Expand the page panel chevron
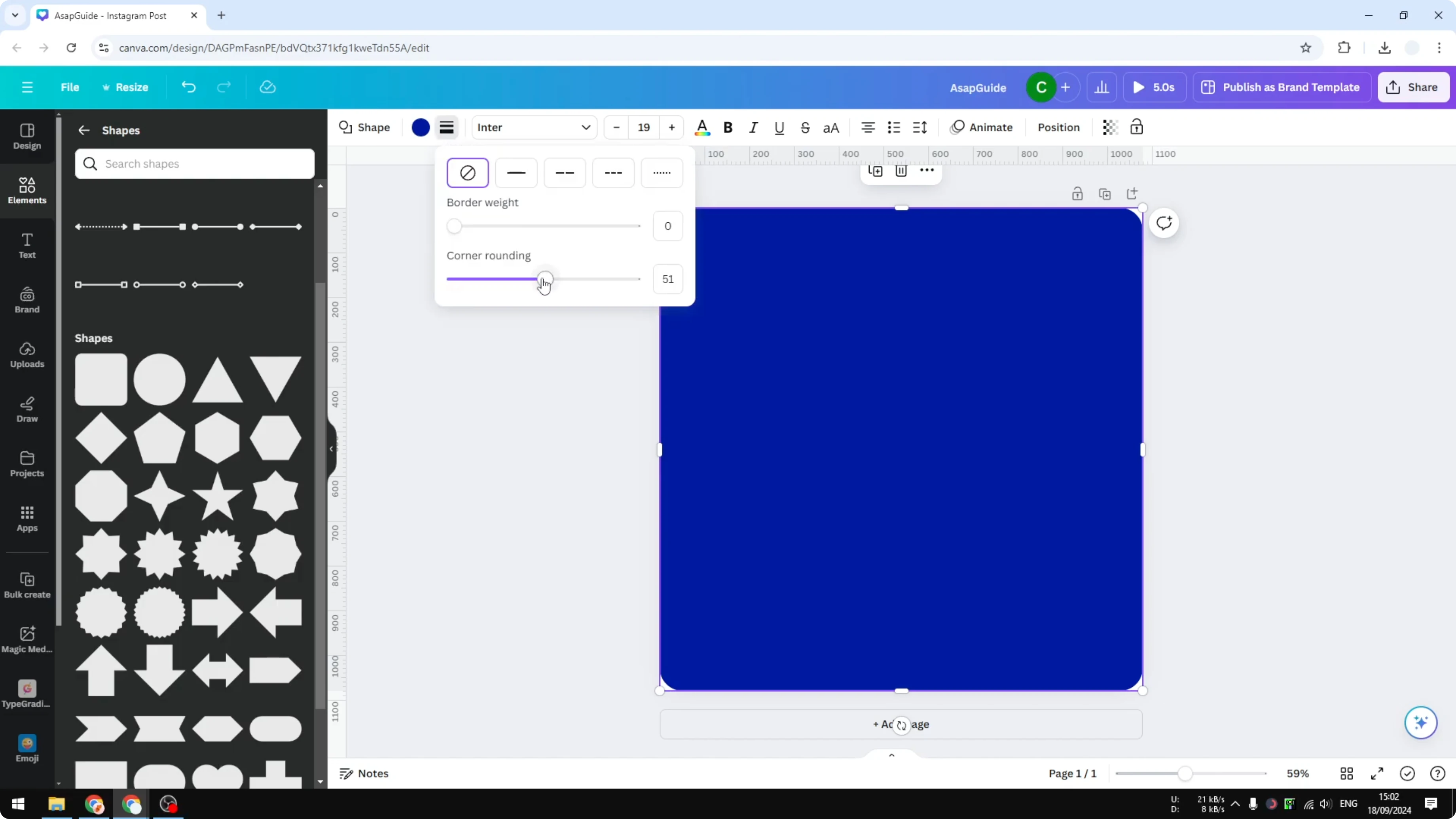The height and width of the screenshot is (819, 1456). [x=891, y=755]
